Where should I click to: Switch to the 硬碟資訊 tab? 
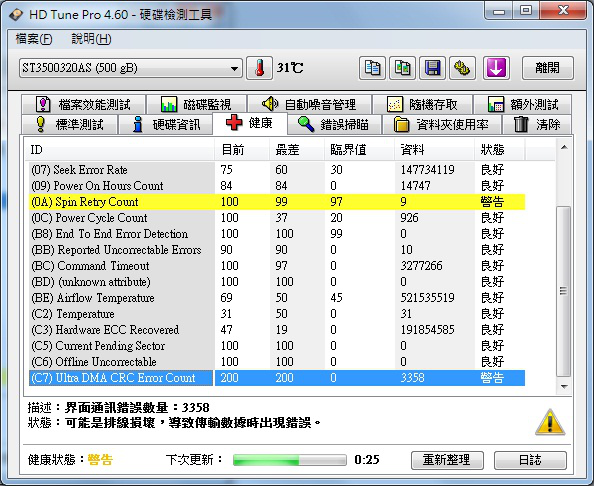(166, 124)
